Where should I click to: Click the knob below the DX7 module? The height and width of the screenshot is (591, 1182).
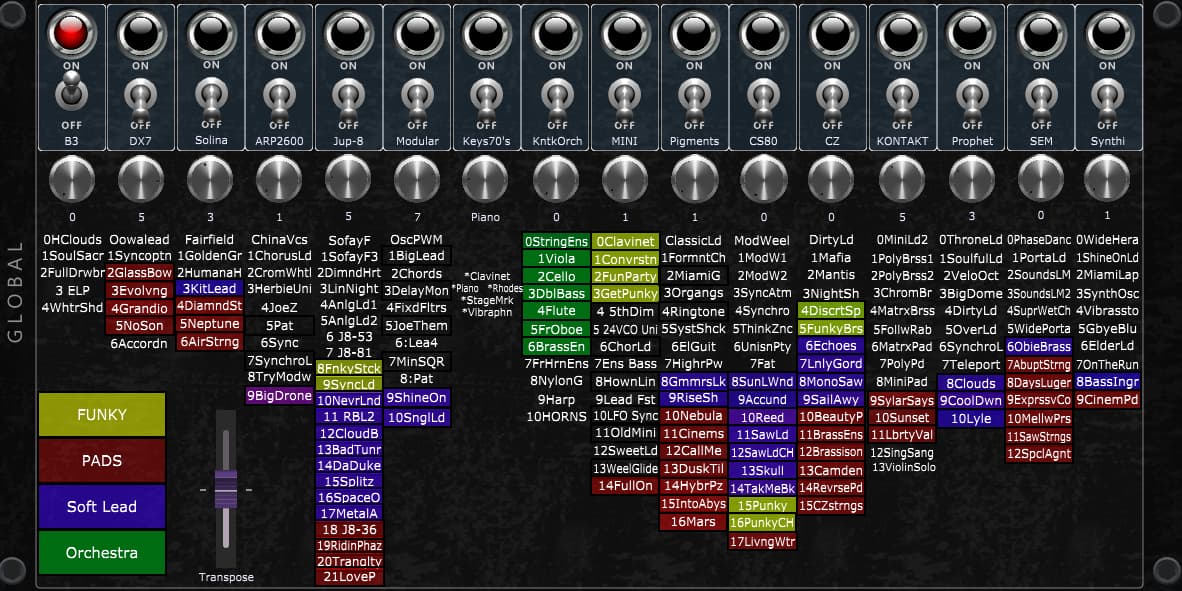tap(141, 179)
